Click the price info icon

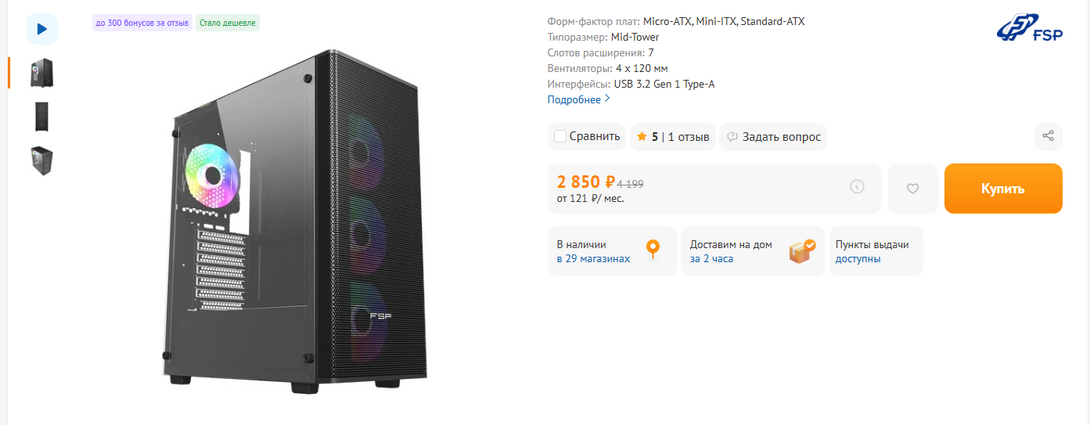pyautogui.click(x=857, y=187)
